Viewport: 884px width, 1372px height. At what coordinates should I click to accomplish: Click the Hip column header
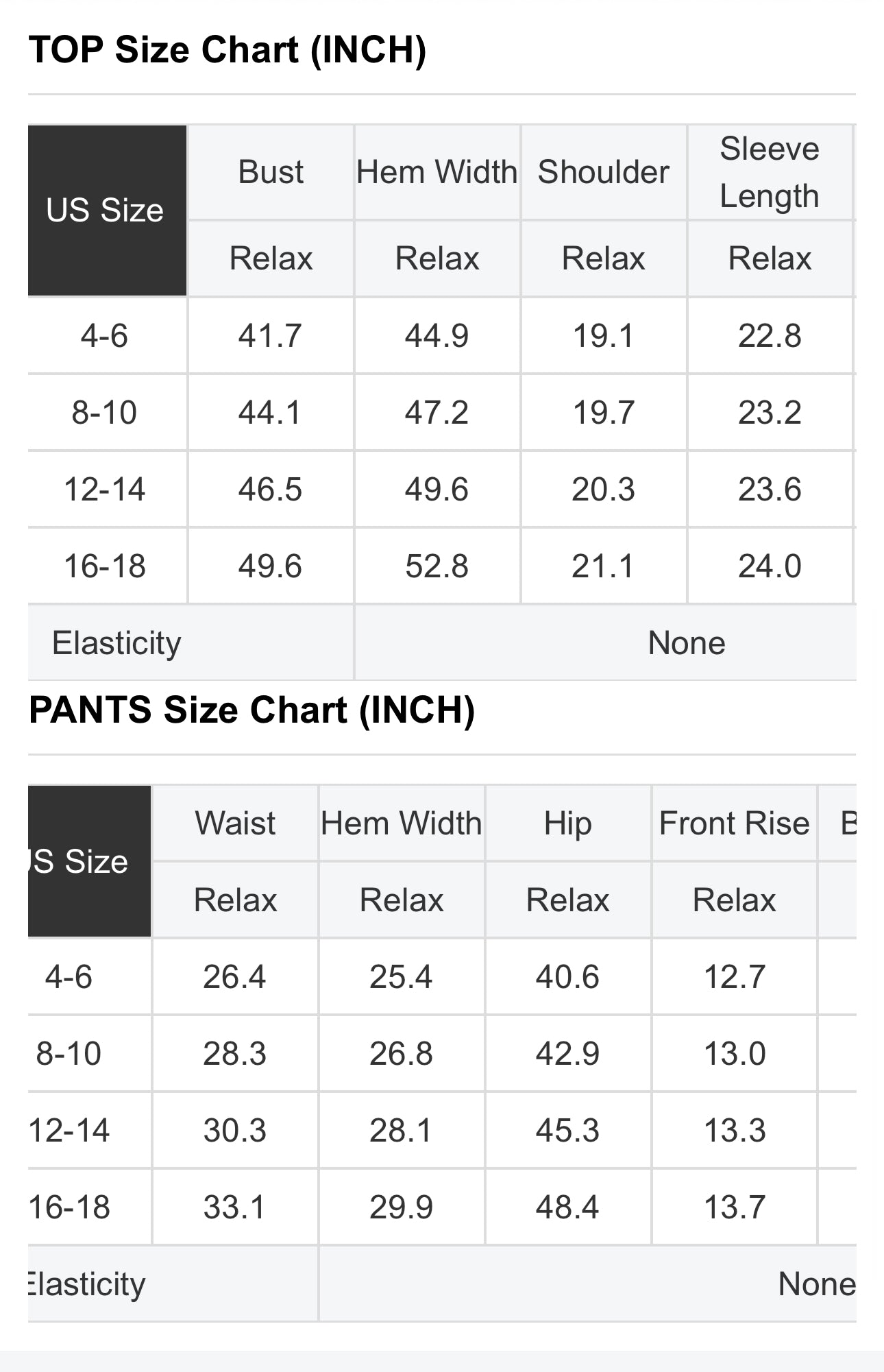click(567, 823)
